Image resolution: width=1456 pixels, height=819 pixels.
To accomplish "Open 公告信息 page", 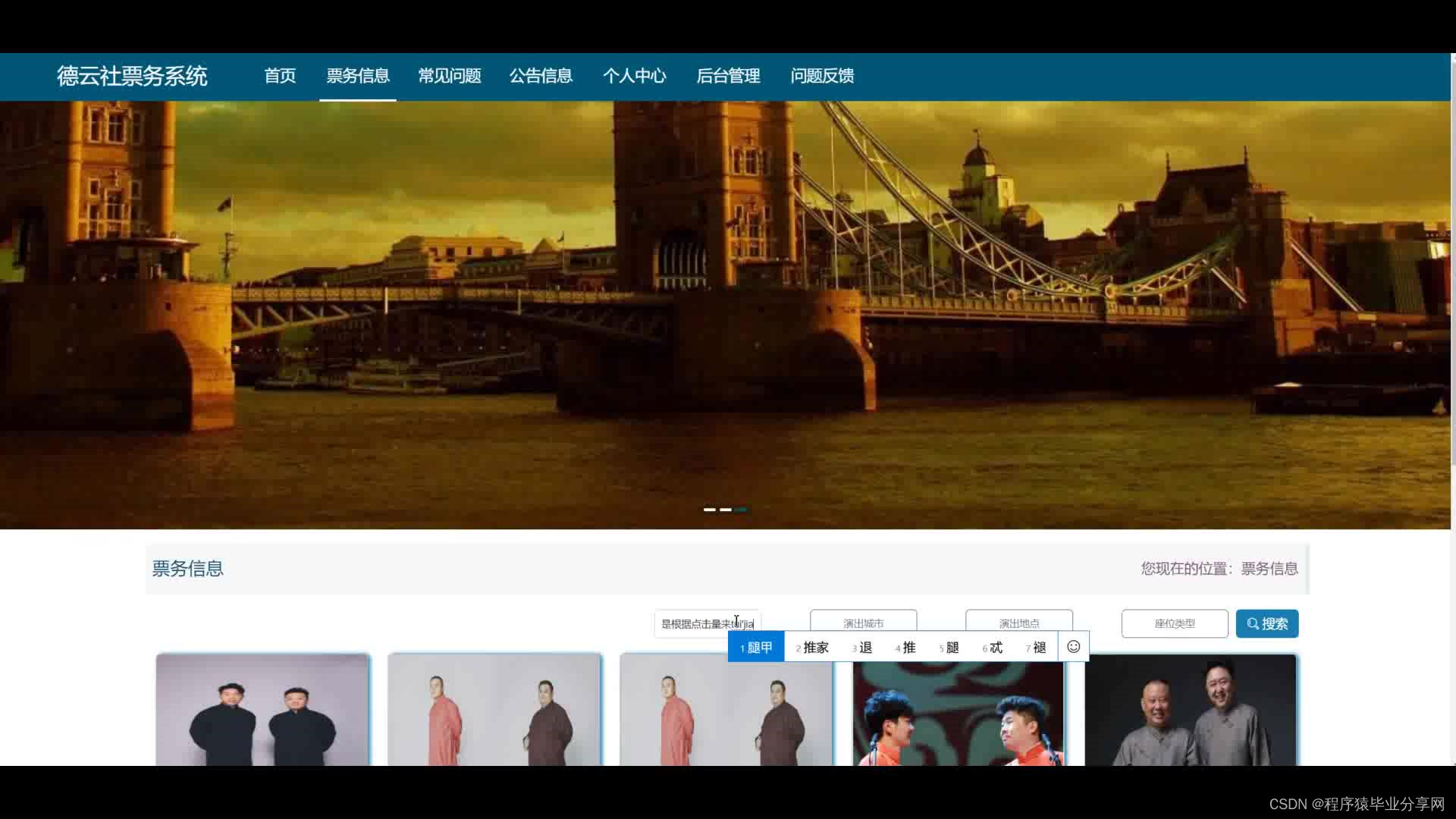I will [x=541, y=76].
